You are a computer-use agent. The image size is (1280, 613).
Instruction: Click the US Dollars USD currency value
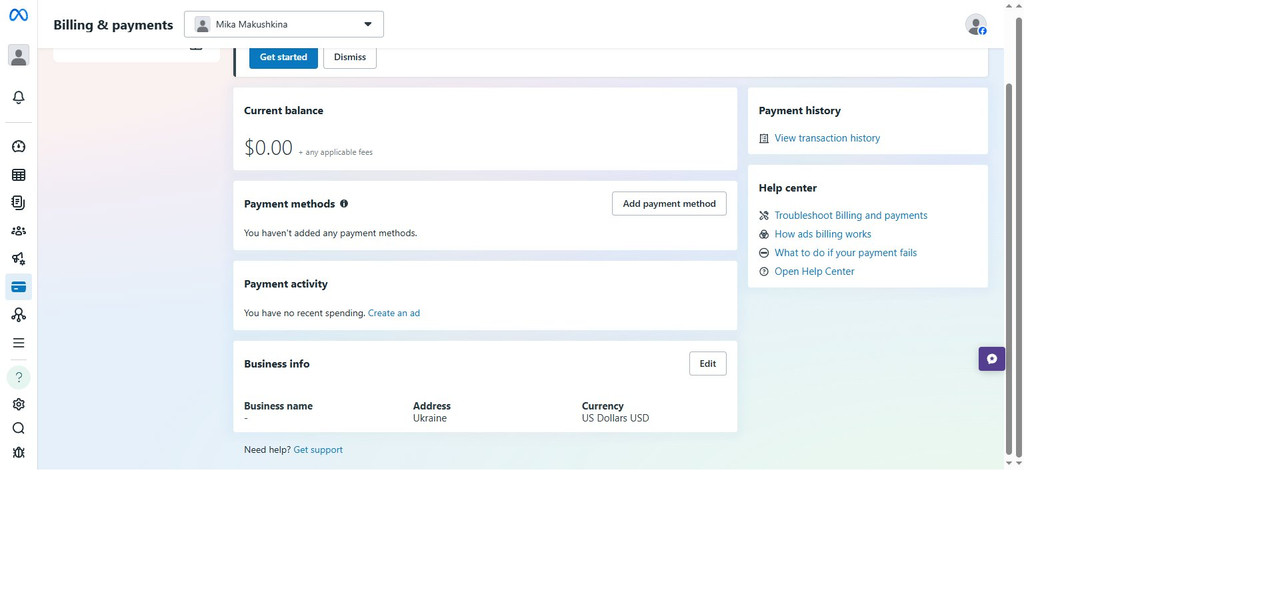point(615,418)
